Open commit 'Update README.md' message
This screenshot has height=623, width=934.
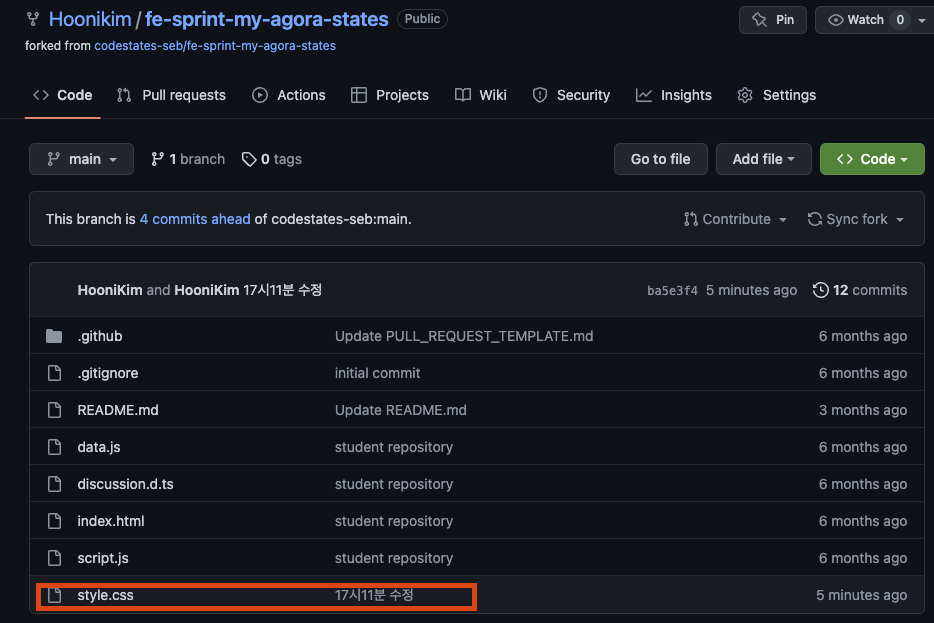pos(401,410)
